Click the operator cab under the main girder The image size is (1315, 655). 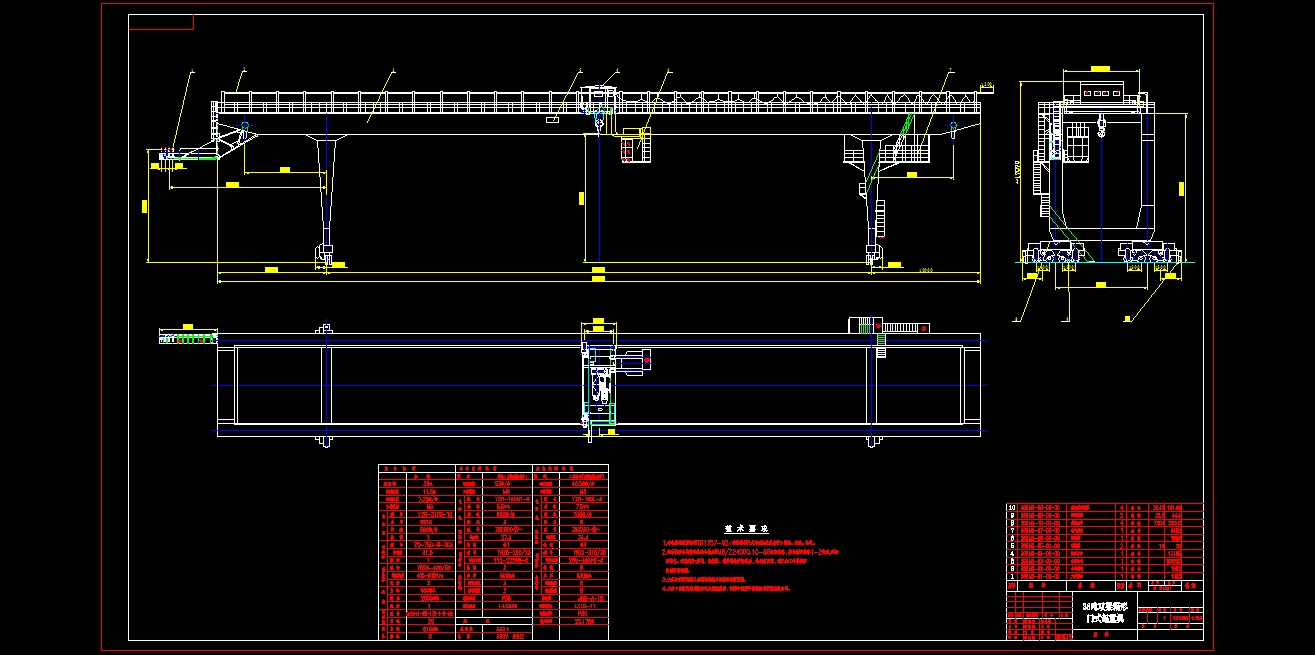pyautogui.click(x=633, y=145)
